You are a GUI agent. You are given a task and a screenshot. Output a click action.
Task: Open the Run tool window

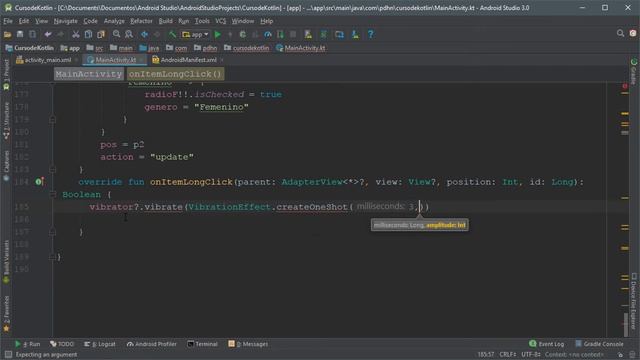[x=27, y=344]
